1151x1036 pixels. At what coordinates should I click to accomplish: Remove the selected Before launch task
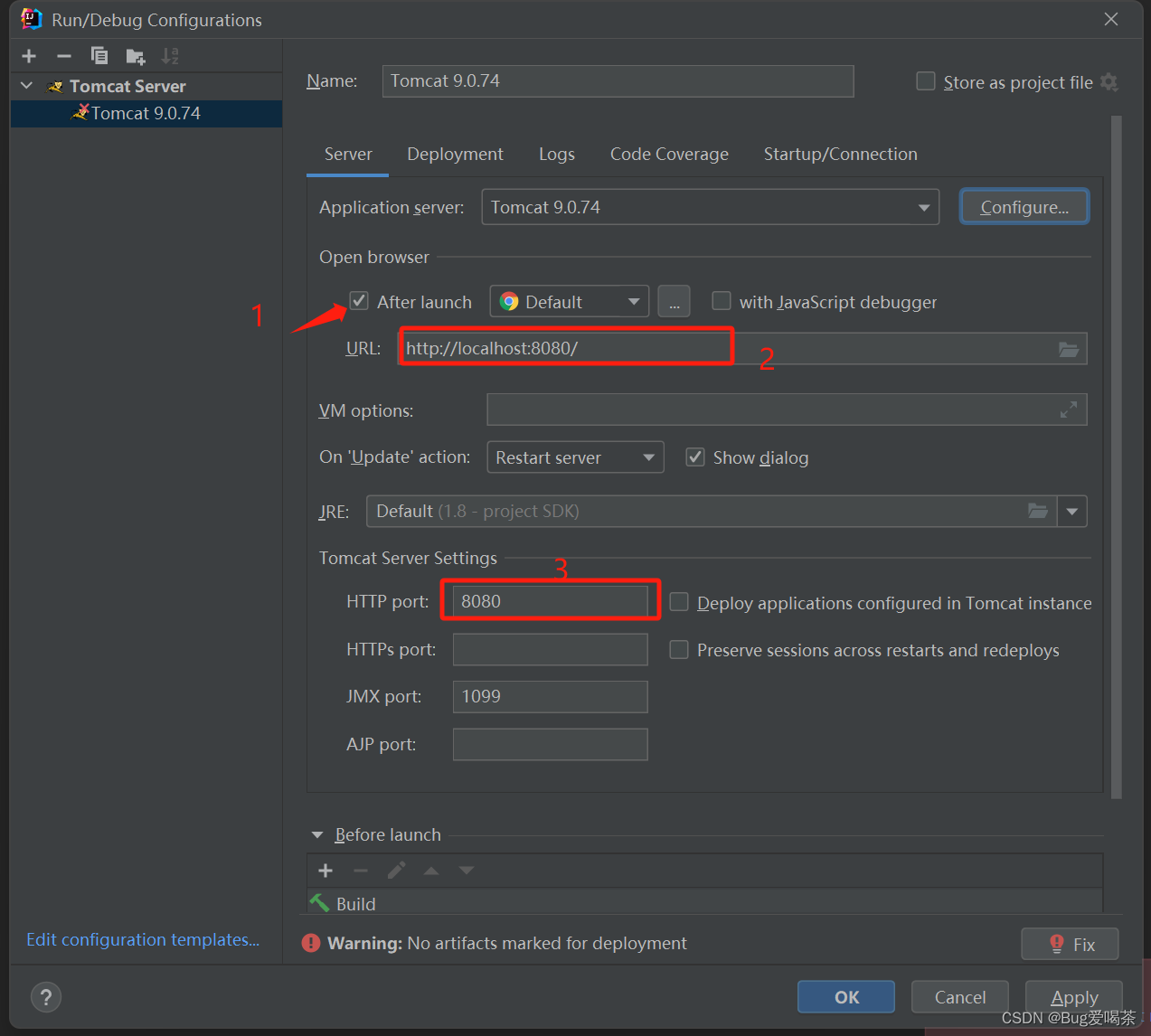pos(361,871)
